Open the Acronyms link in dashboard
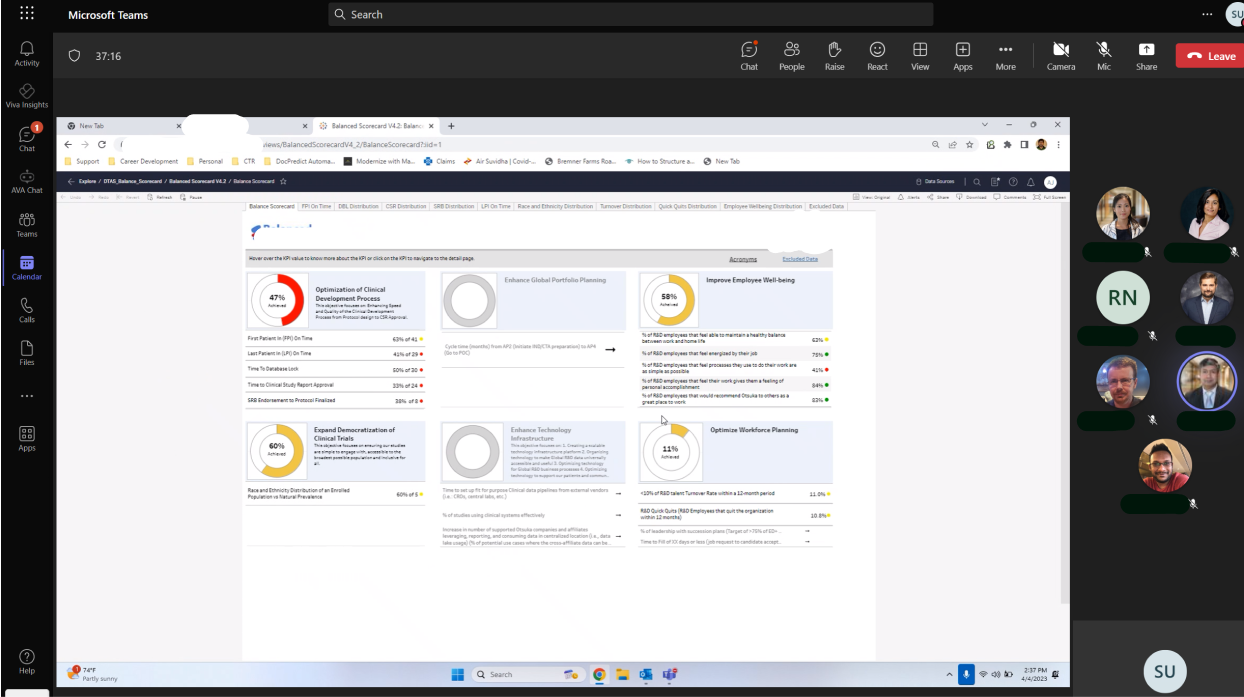 (743, 259)
